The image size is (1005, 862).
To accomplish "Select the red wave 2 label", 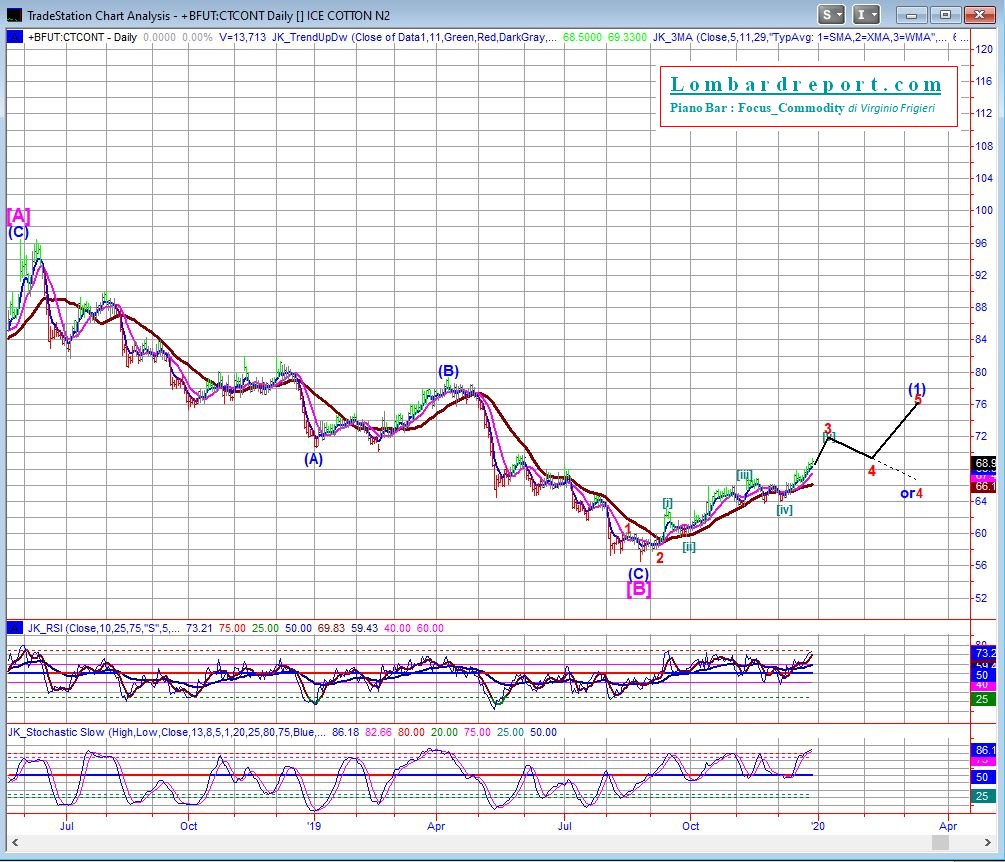I will [x=660, y=558].
